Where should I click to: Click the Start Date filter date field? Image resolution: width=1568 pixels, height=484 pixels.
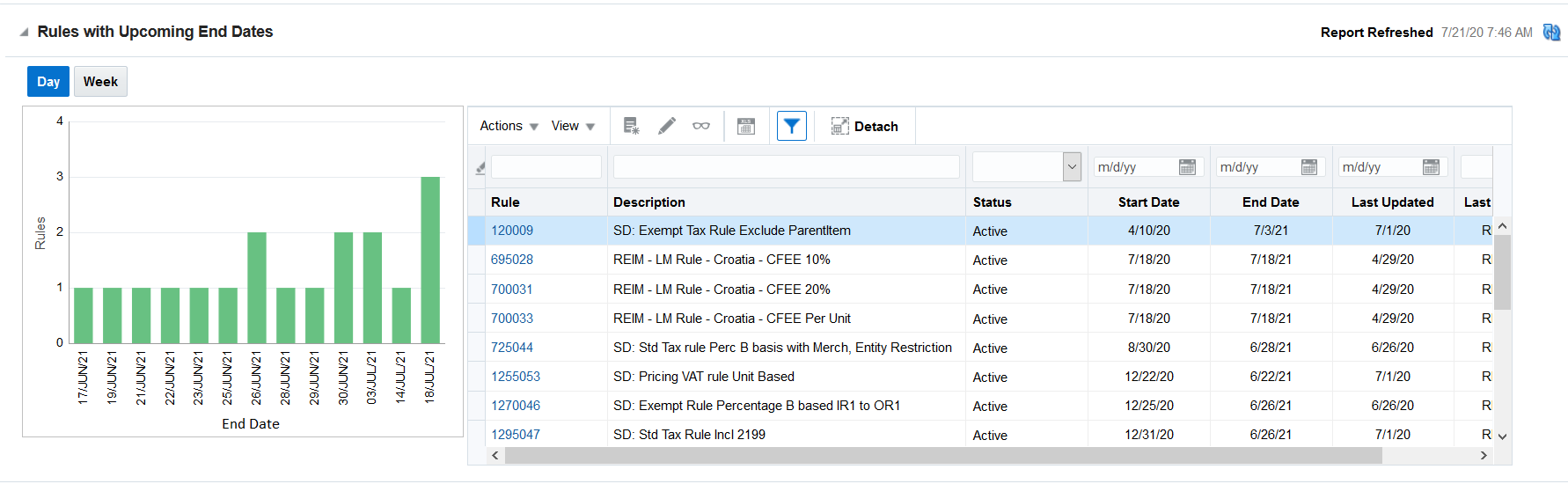click(x=1135, y=167)
